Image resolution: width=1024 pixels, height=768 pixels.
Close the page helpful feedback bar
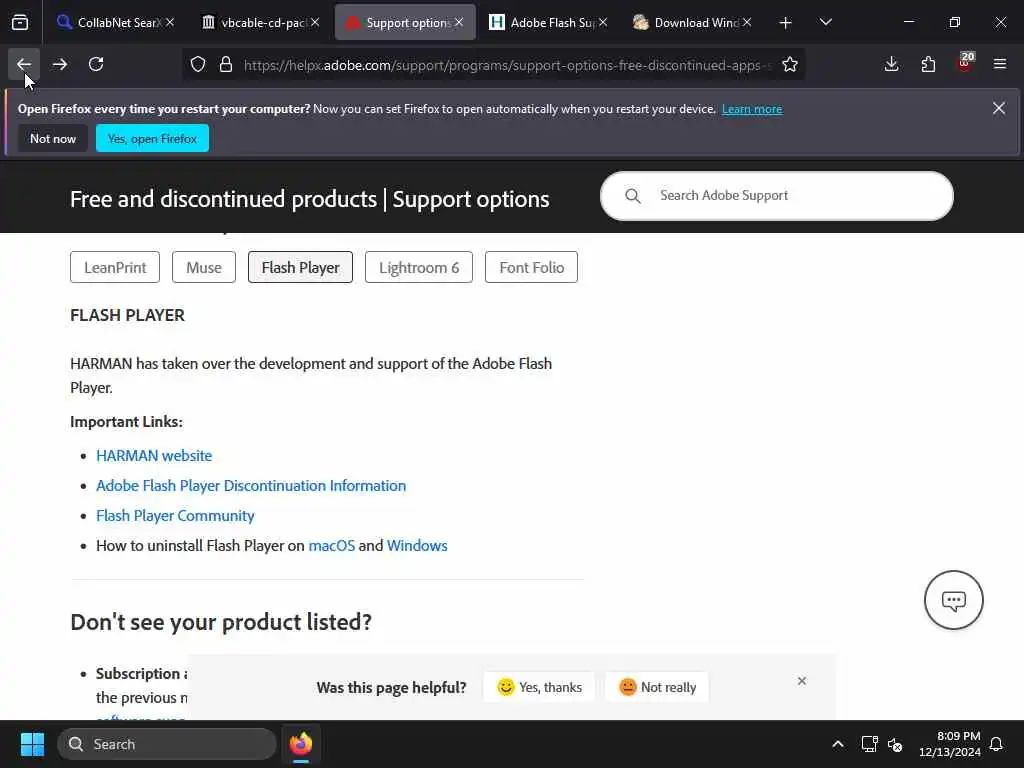802,681
